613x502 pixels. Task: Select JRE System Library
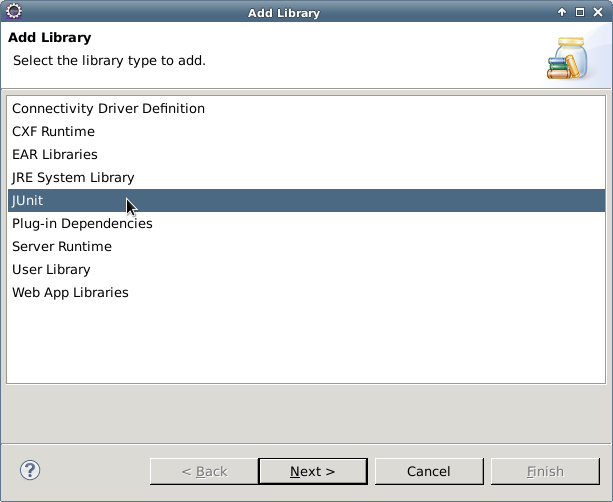(306, 177)
